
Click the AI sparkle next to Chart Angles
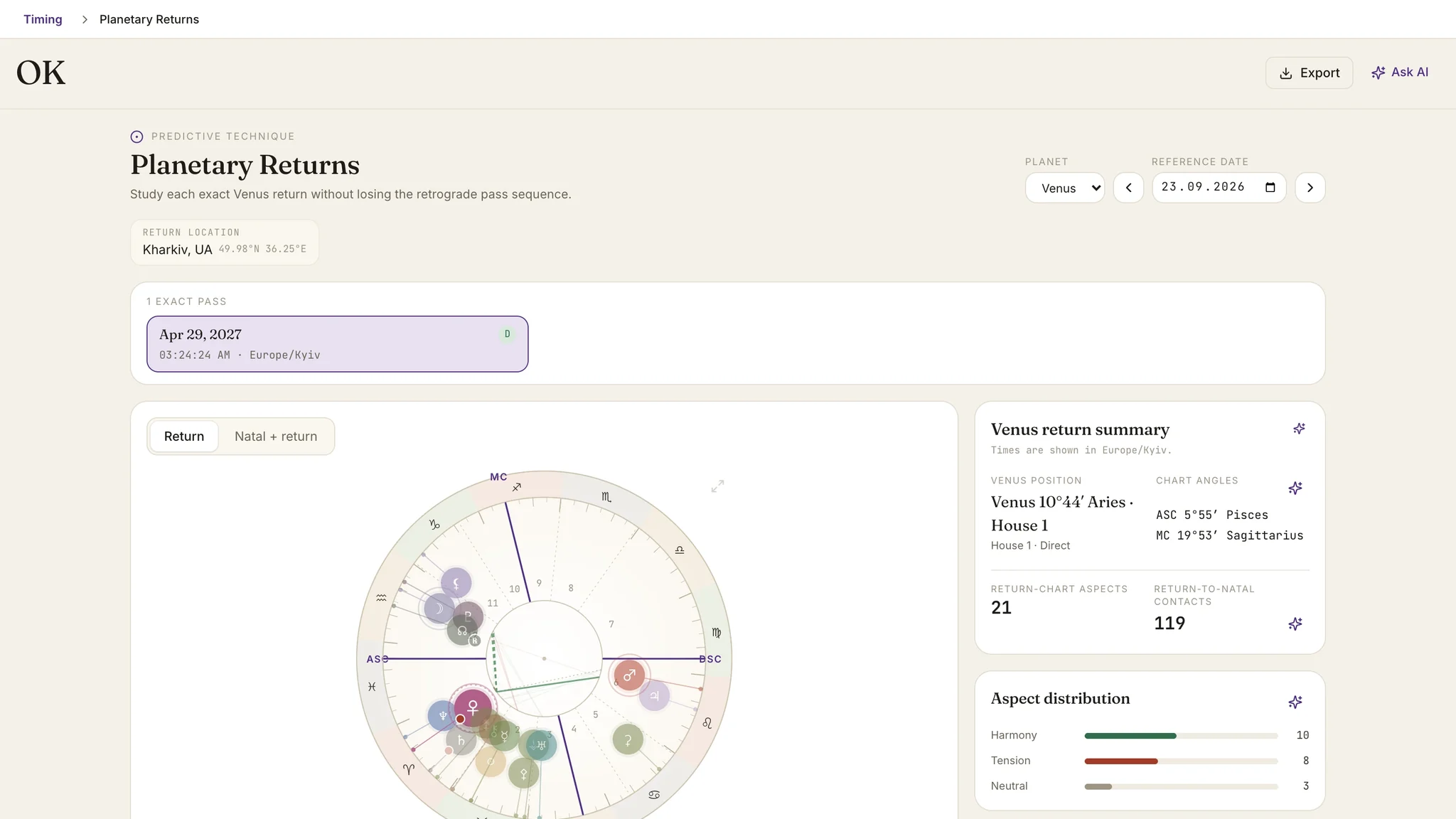coord(1295,488)
